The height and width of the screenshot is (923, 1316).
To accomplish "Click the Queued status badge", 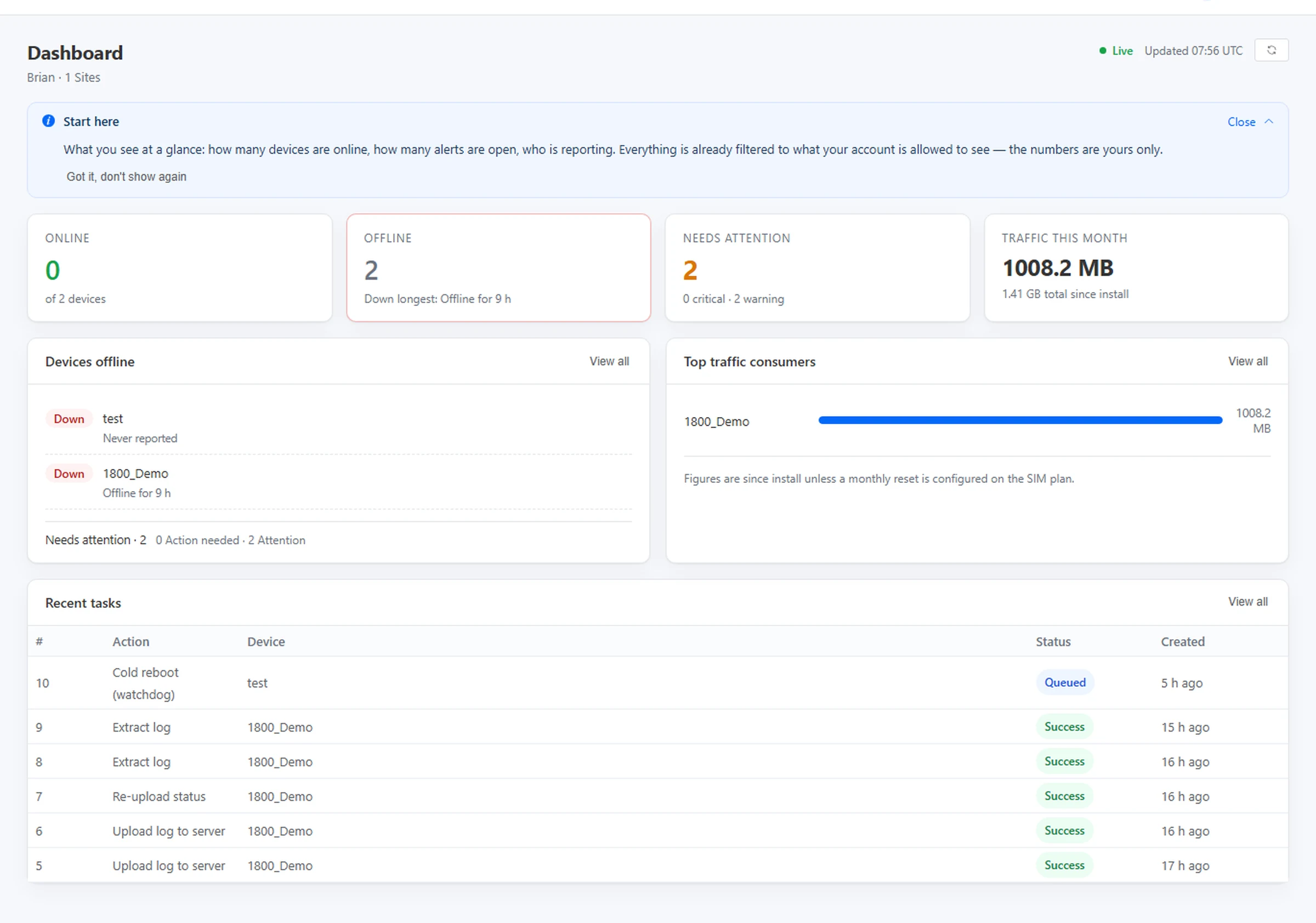I will pyautogui.click(x=1065, y=682).
